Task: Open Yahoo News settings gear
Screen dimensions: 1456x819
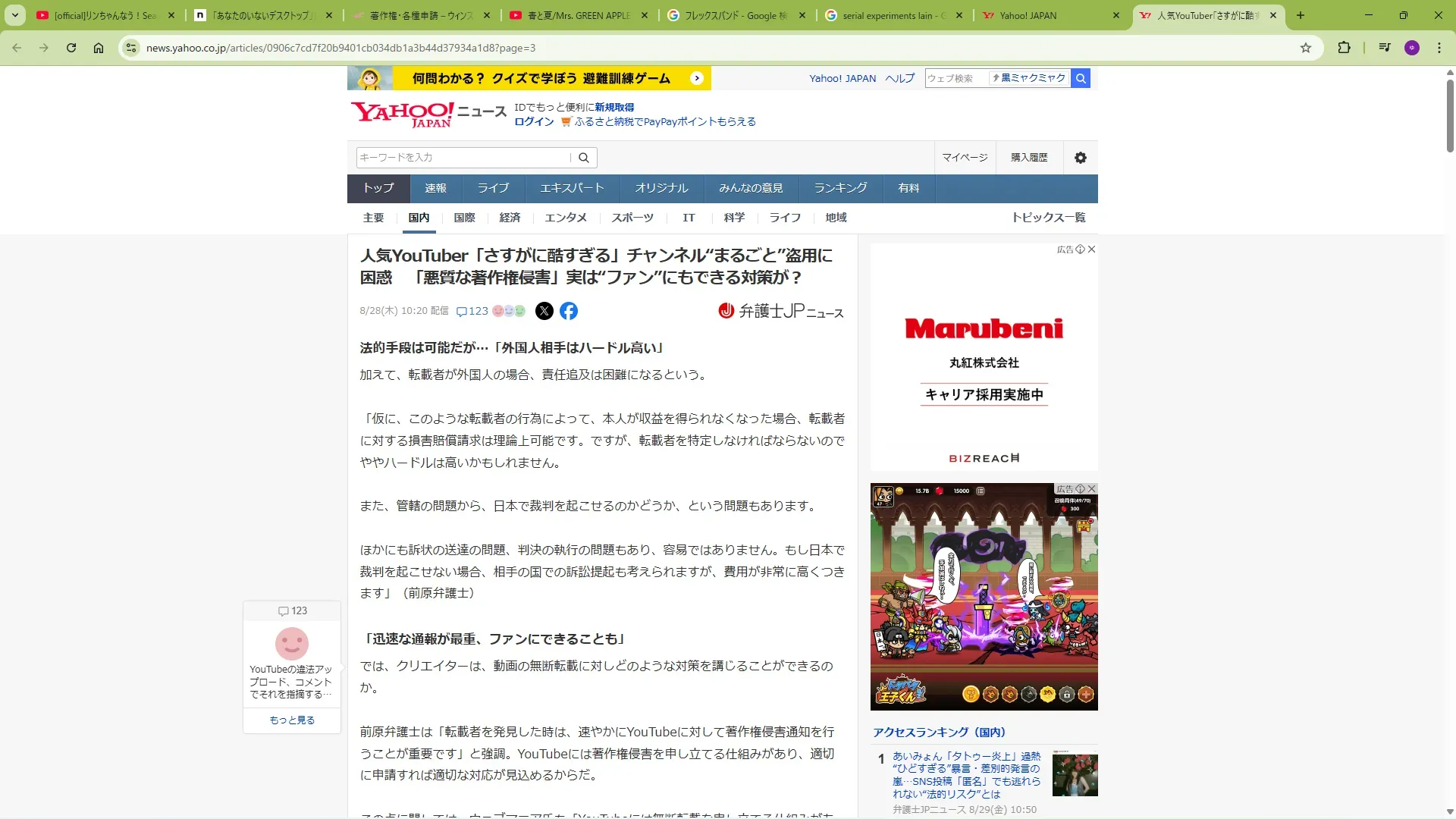Action: [x=1081, y=158]
